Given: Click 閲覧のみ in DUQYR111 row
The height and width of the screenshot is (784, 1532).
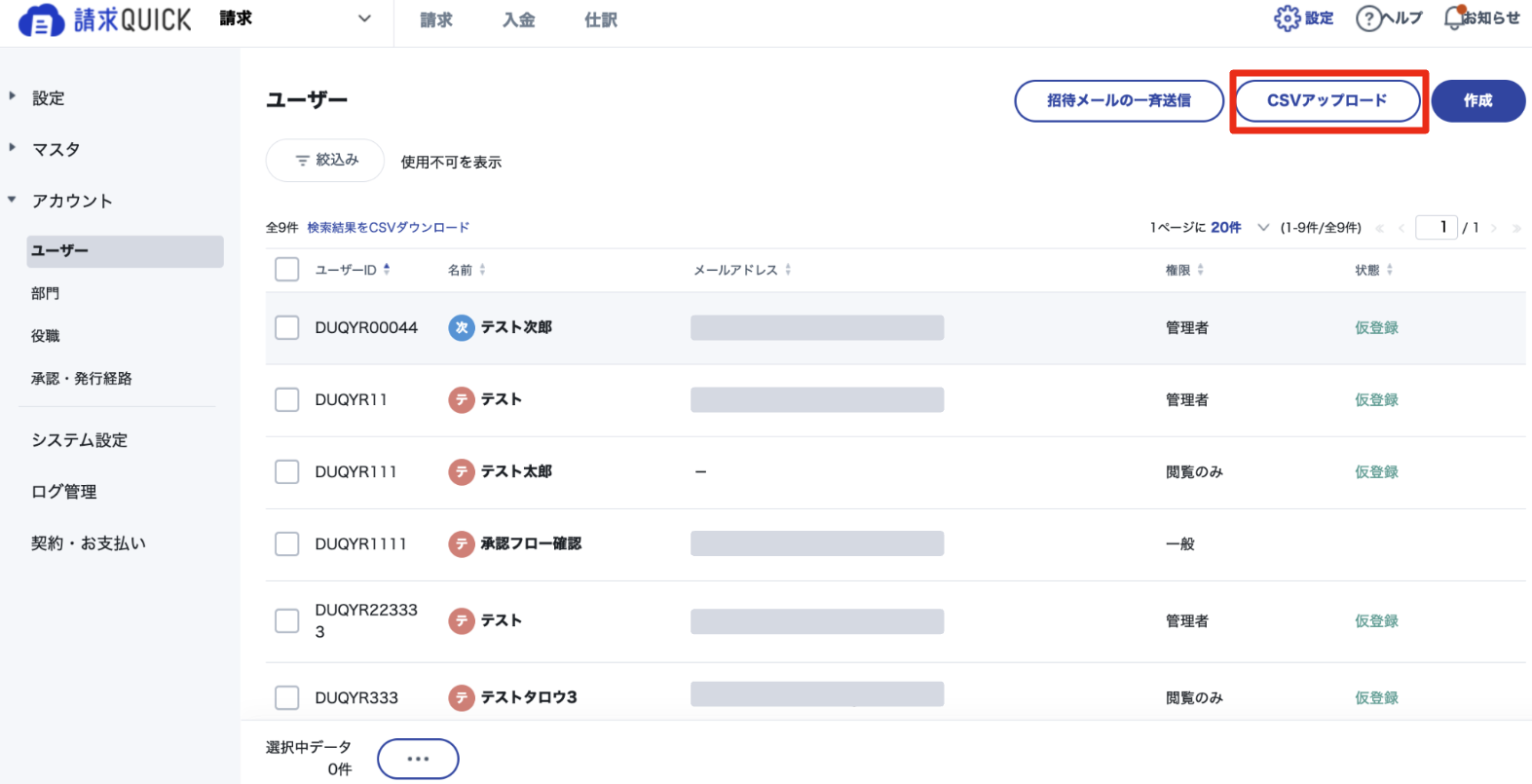Looking at the screenshot, I should tap(1194, 472).
